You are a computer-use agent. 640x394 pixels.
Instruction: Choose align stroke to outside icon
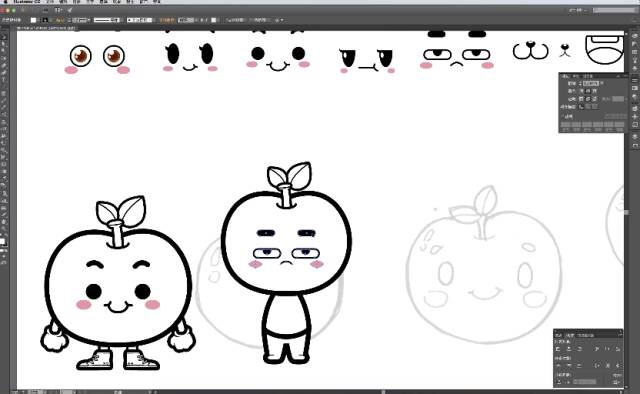pos(595,107)
